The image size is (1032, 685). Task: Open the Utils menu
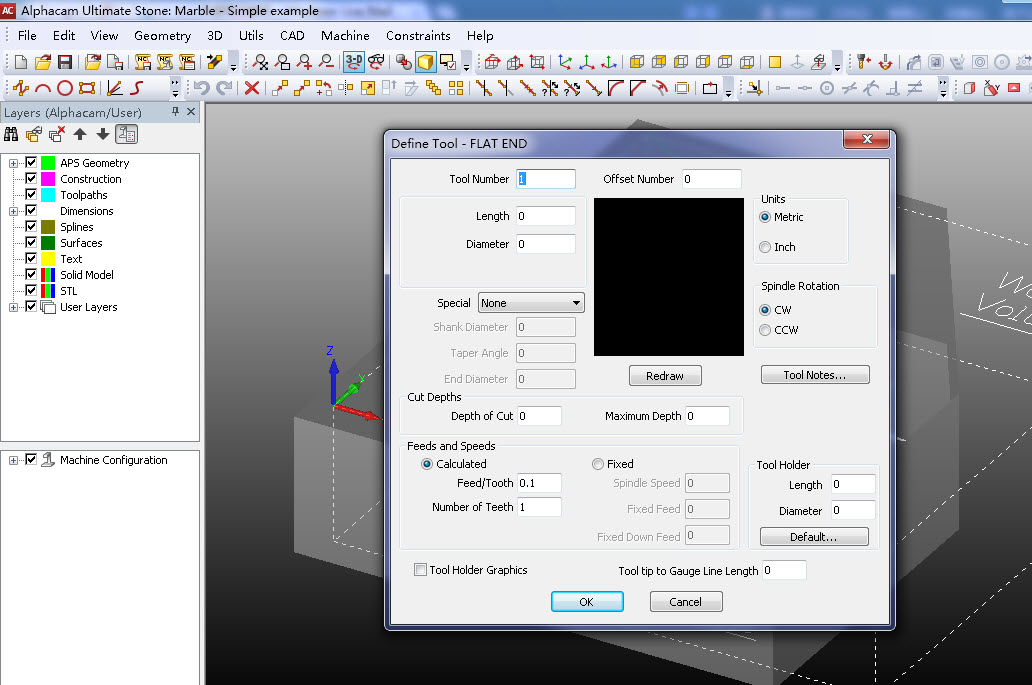pyautogui.click(x=251, y=36)
